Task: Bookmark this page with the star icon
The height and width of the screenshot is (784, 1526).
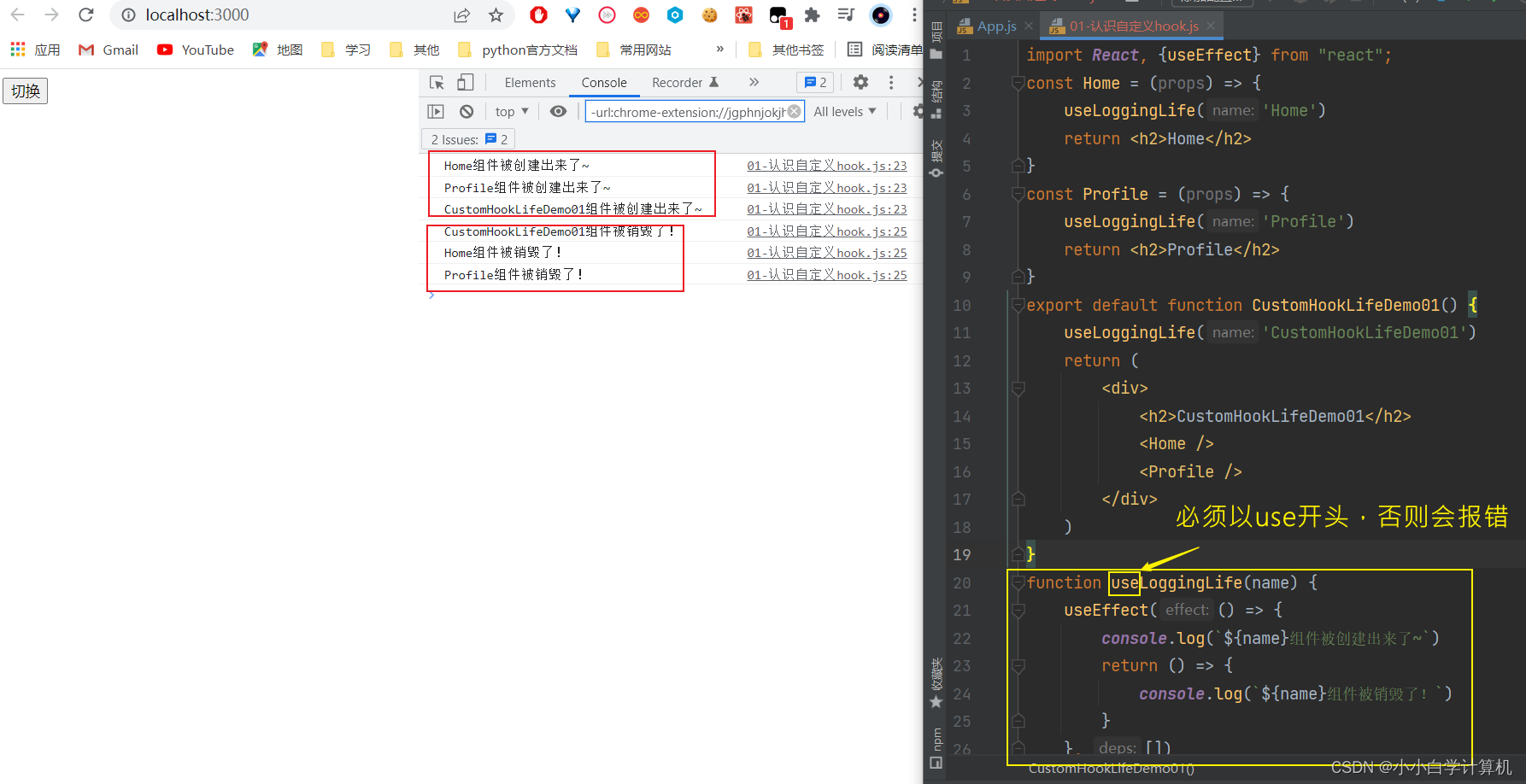Action: tap(496, 15)
